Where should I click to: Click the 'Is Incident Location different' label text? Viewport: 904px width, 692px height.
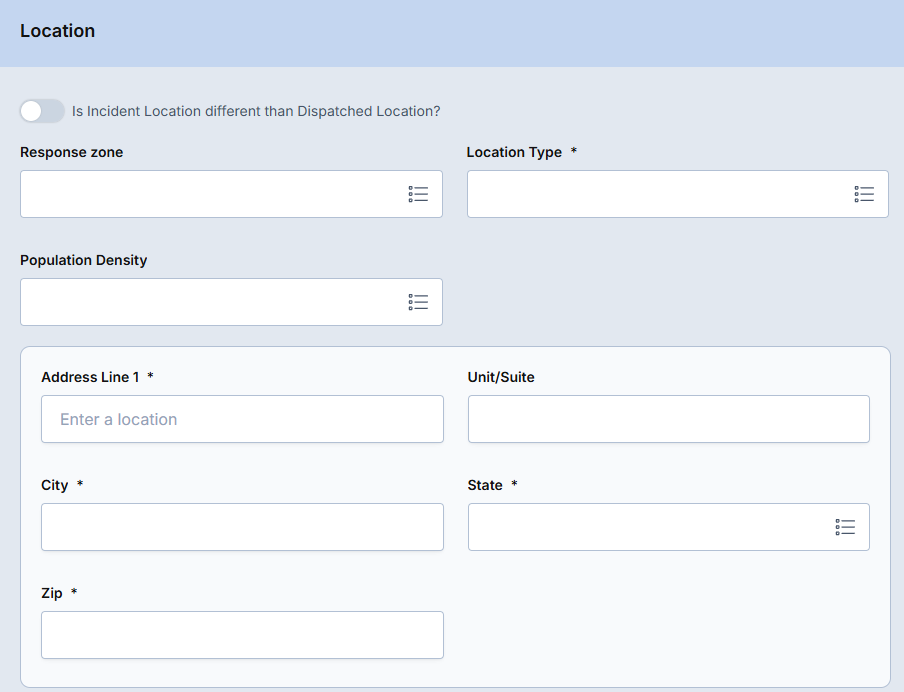point(256,111)
